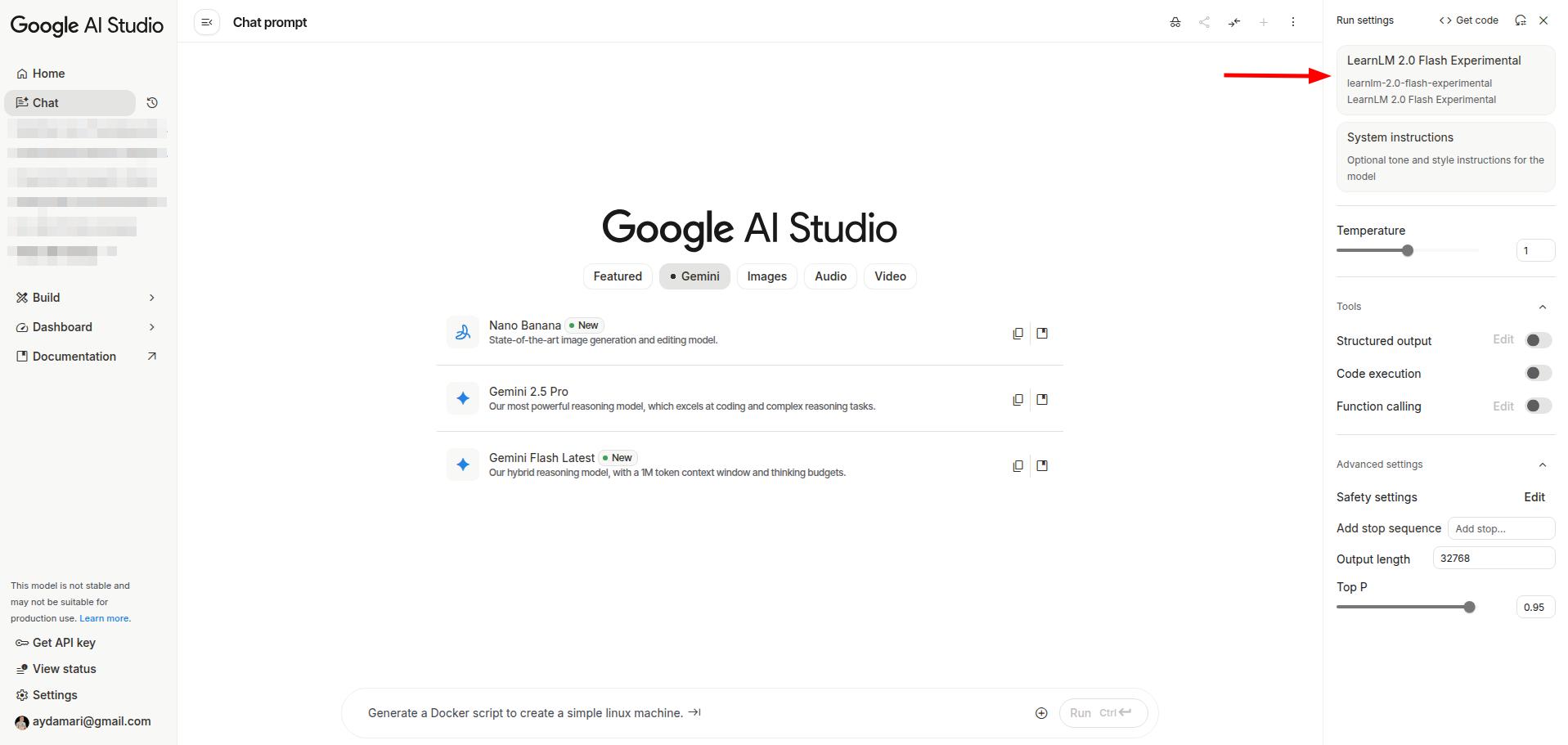Click Edit next to Function calling
Viewport: 1568px width, 745px height.
pos(1503,406)
